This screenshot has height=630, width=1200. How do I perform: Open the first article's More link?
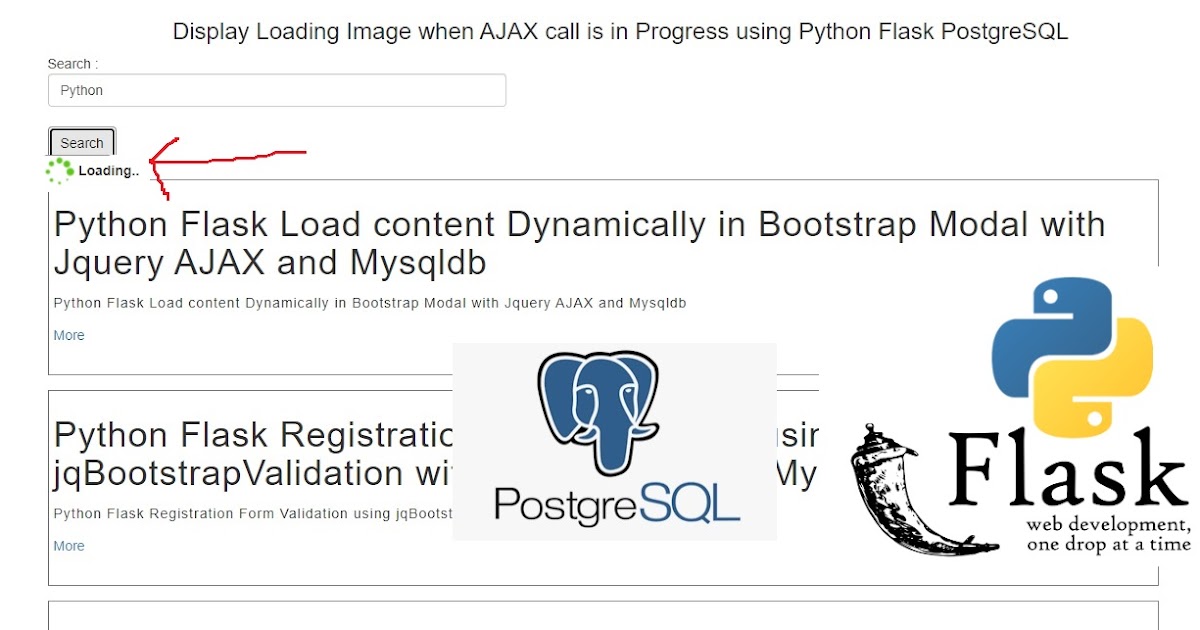click(68, 335)
